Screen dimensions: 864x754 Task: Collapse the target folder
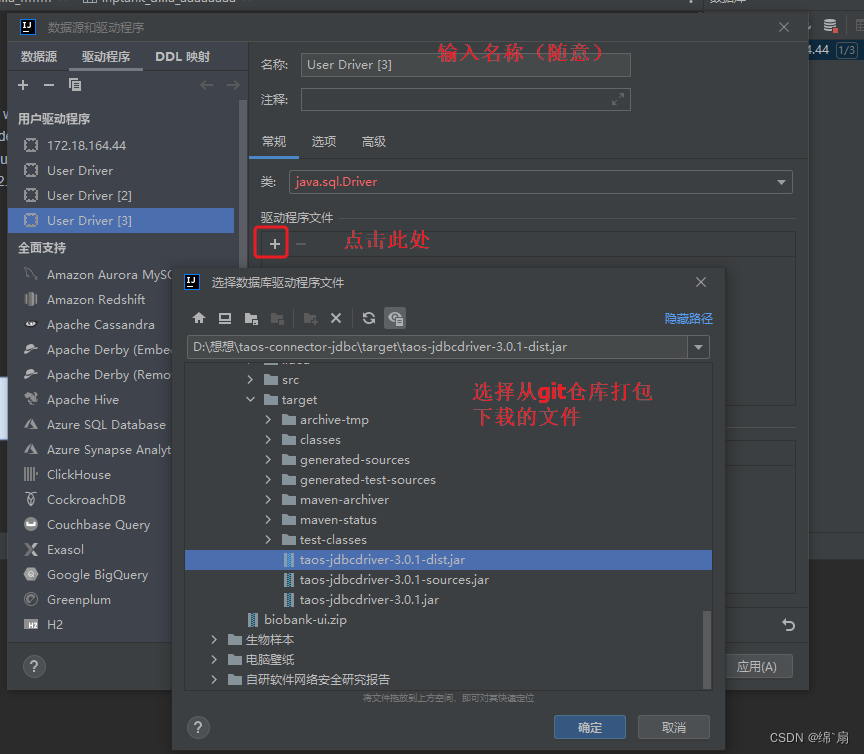pyautogui.click(x=249, y=399)
